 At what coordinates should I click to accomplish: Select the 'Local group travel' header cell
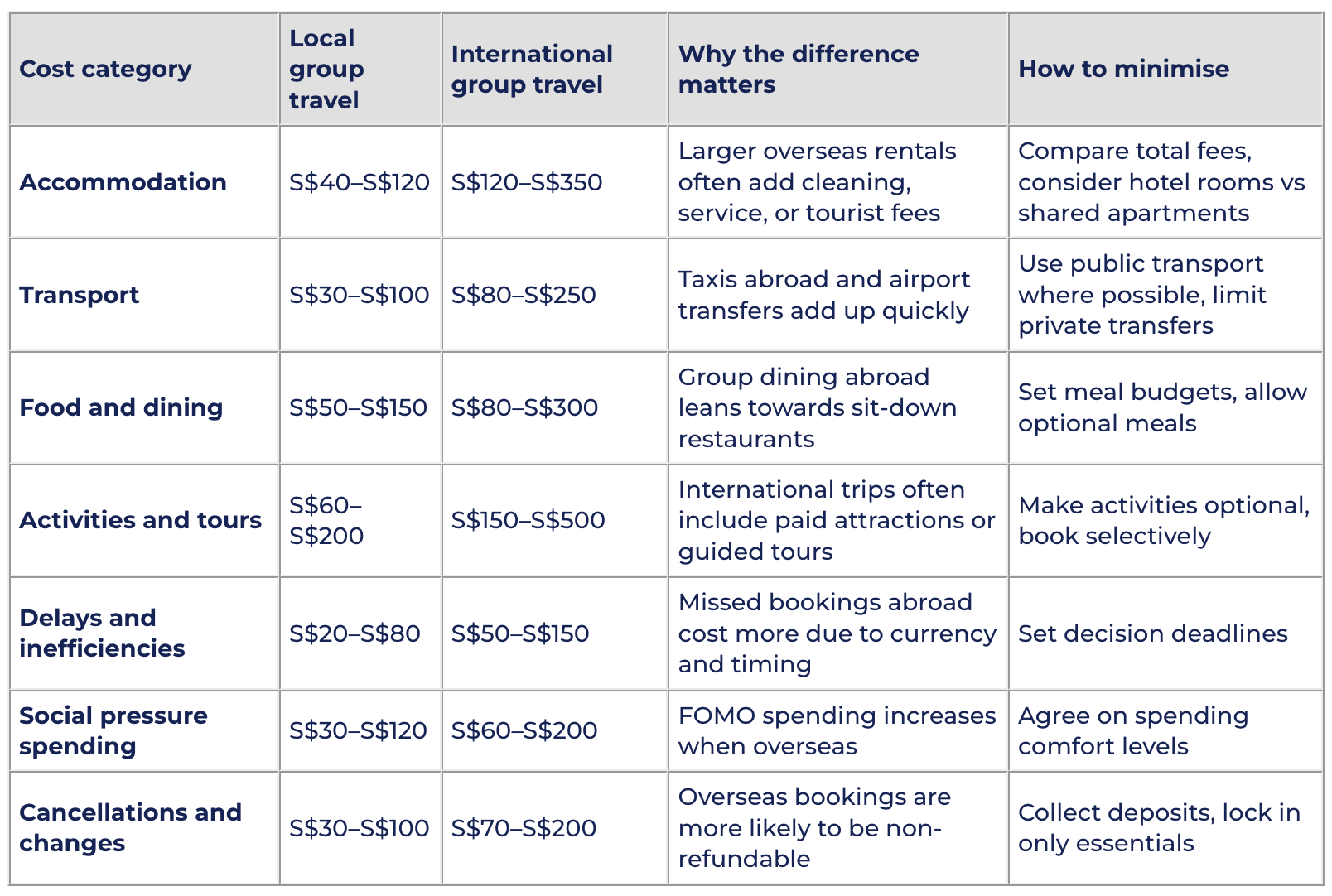point(360,69)
